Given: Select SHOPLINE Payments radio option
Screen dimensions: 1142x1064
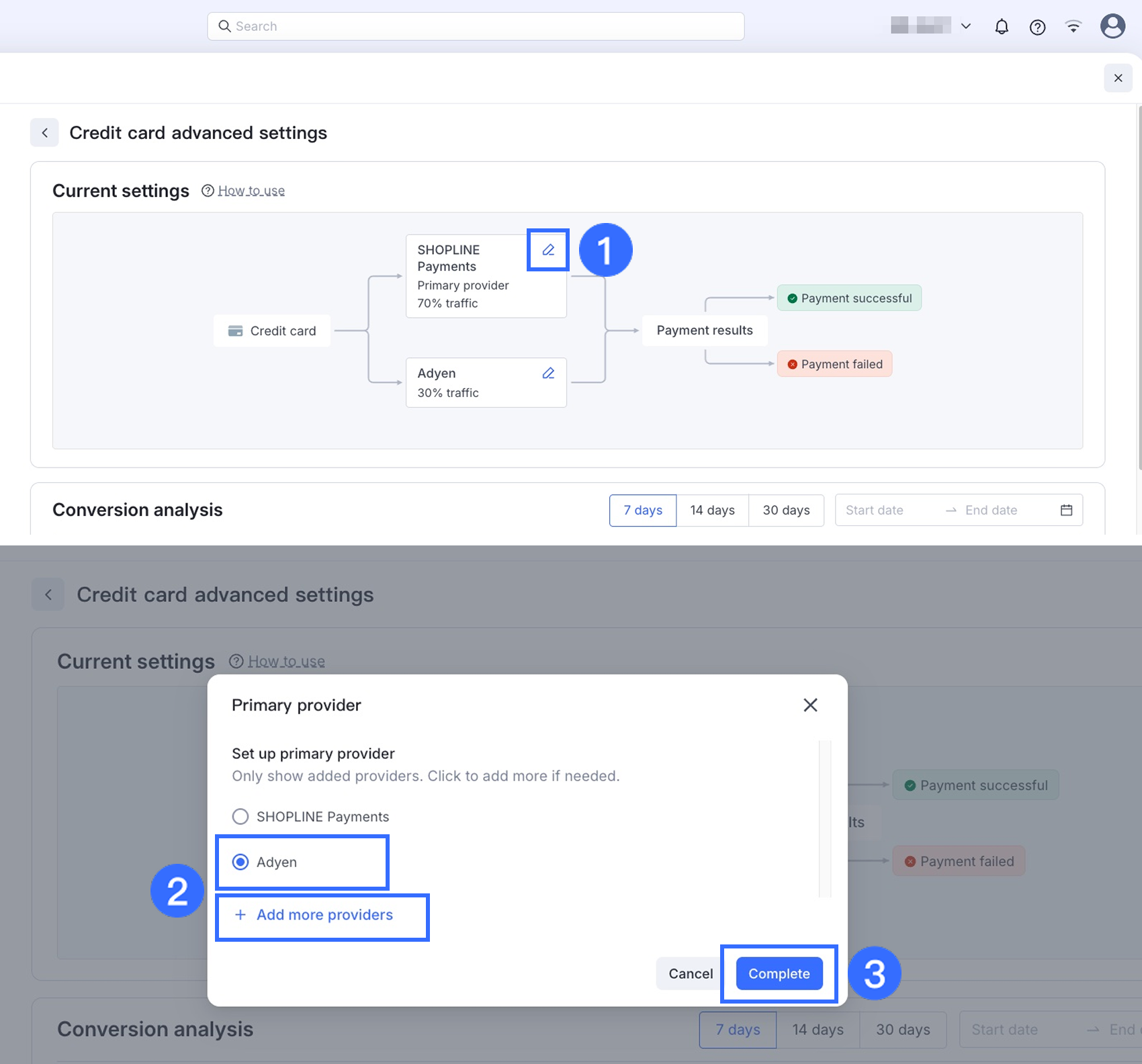Looking at the screenshot, I should point(240,816).
